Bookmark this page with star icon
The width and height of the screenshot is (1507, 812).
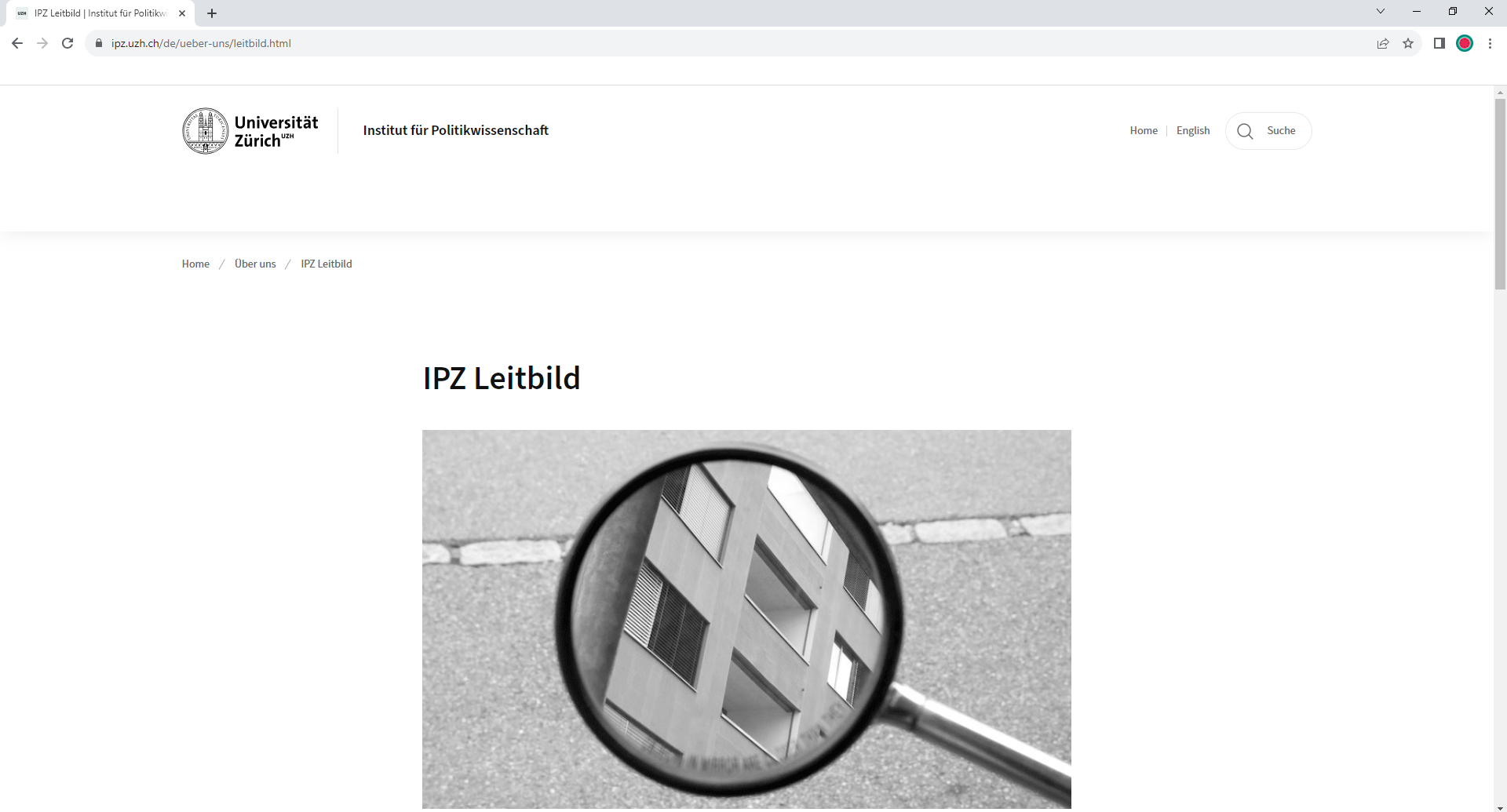1408,43
